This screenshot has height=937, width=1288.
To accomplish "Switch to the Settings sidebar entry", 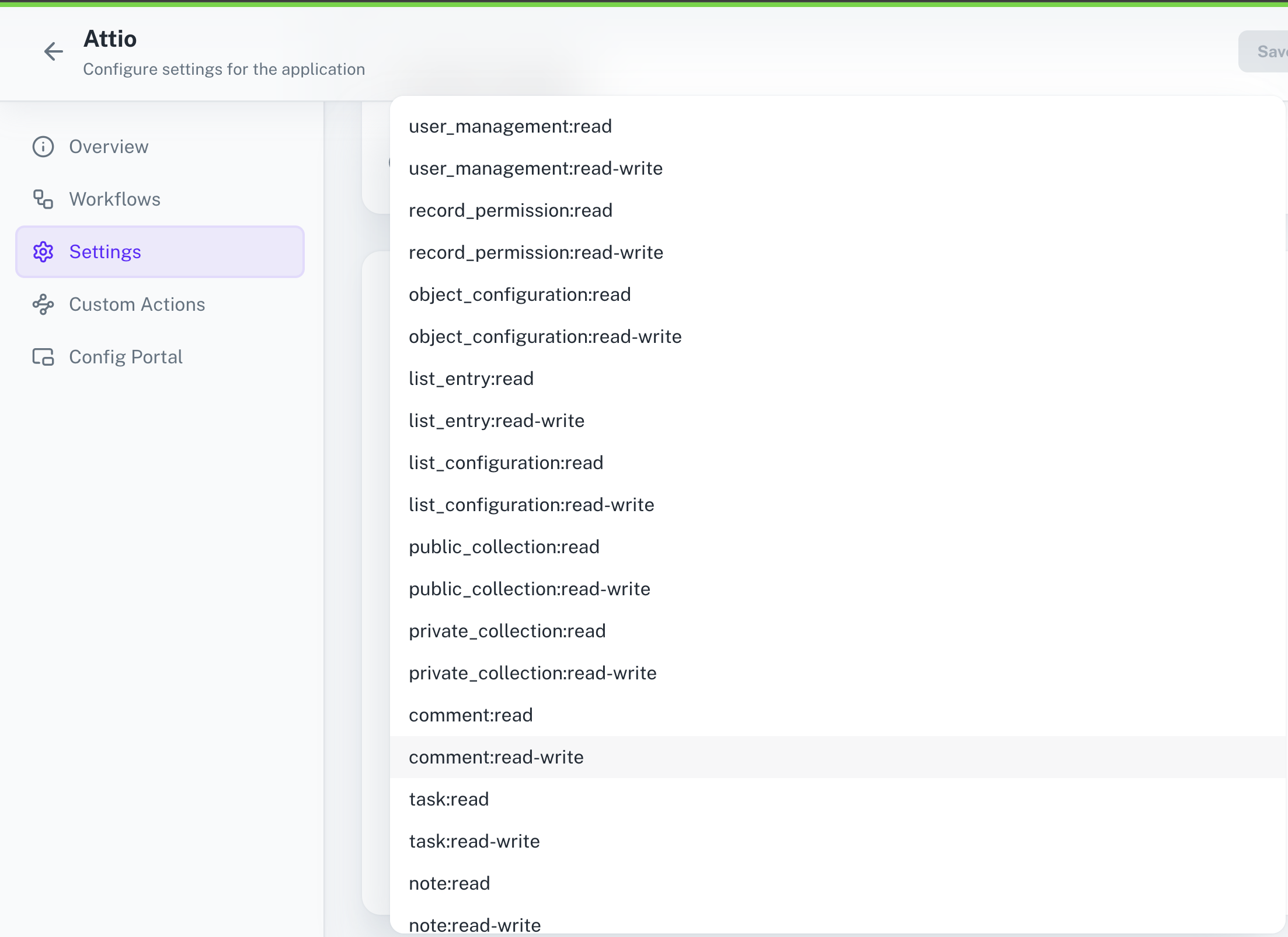I will 106,251.
